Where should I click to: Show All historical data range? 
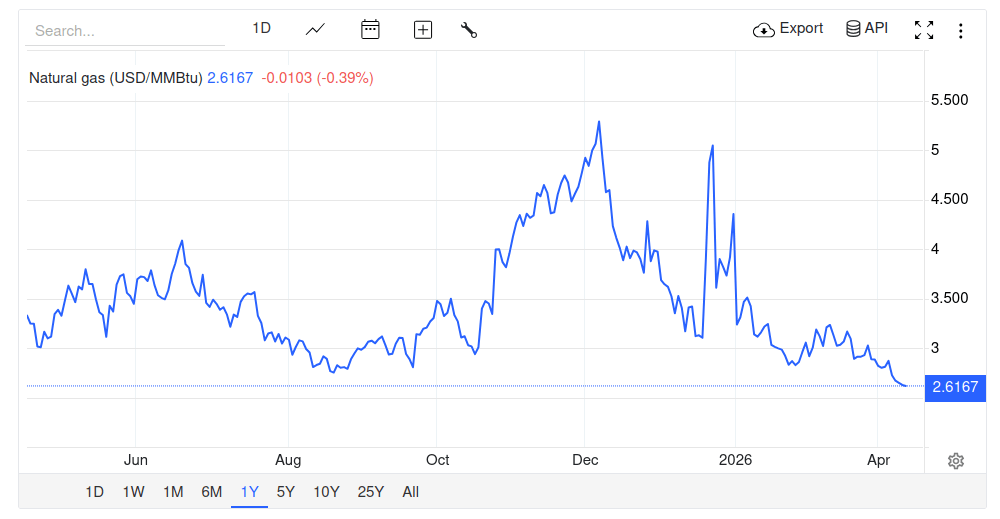click(x=410, y=492)
